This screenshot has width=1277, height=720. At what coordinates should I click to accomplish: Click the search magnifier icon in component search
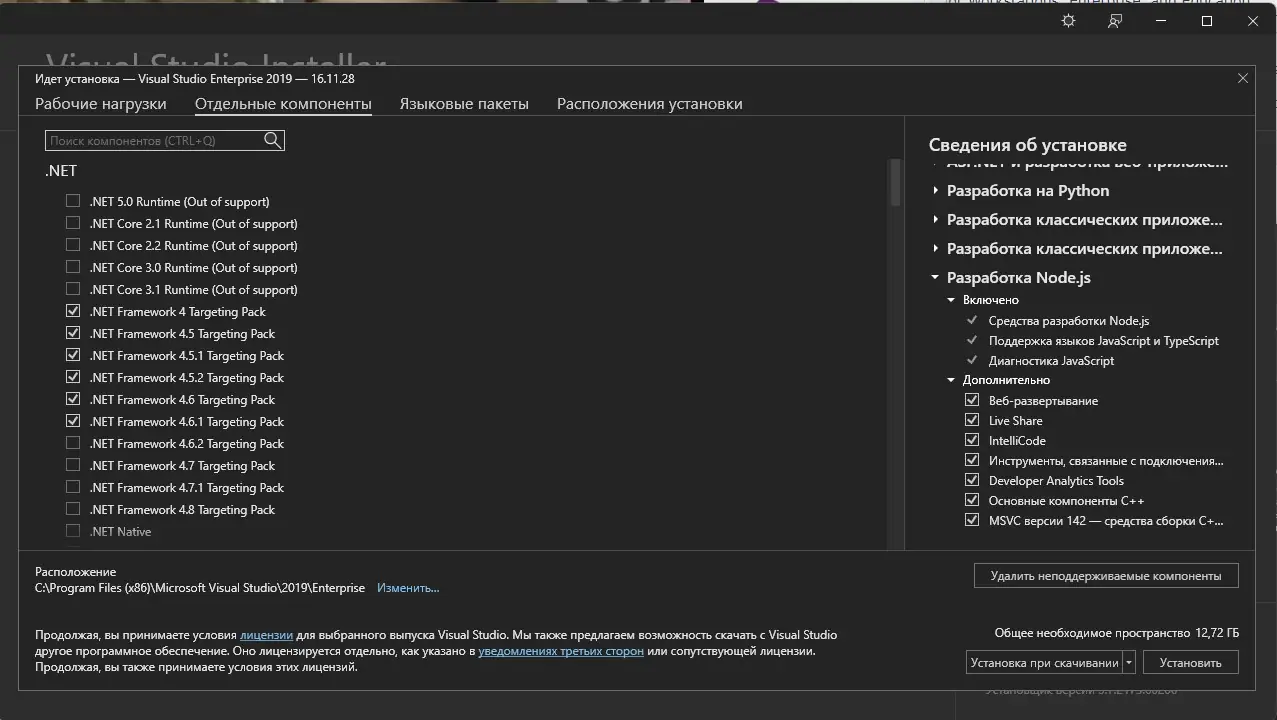click(272, 141)
